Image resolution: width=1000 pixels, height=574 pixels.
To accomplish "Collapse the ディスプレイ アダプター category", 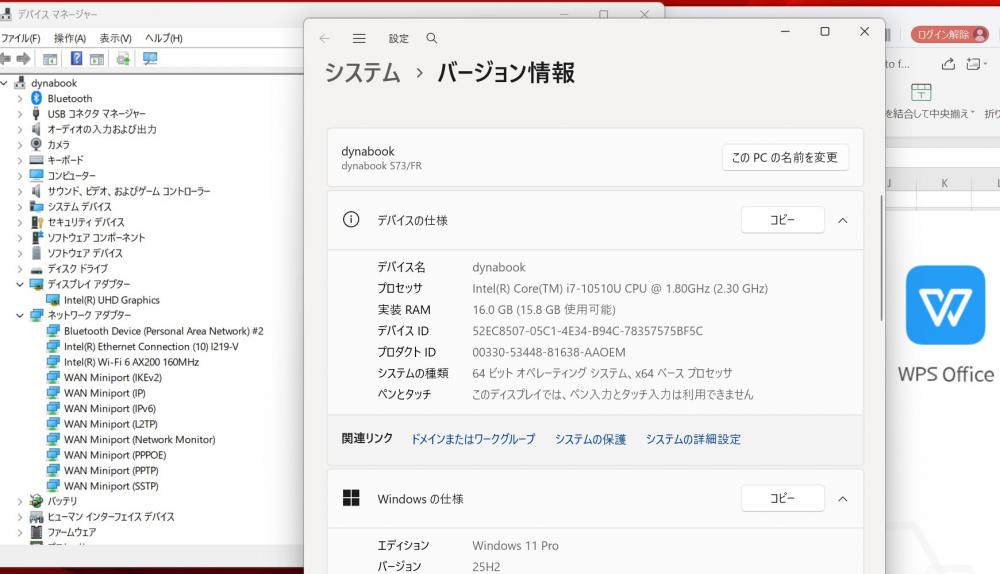I will coord(20,284).
